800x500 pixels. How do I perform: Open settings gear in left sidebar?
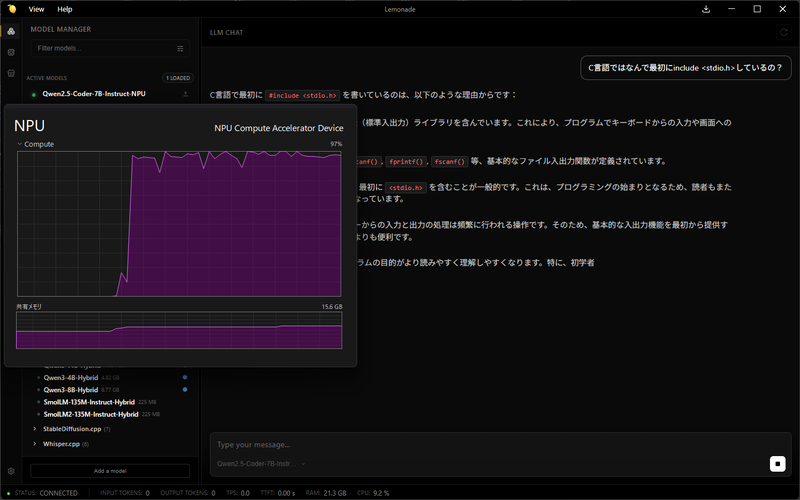[11, 471]
